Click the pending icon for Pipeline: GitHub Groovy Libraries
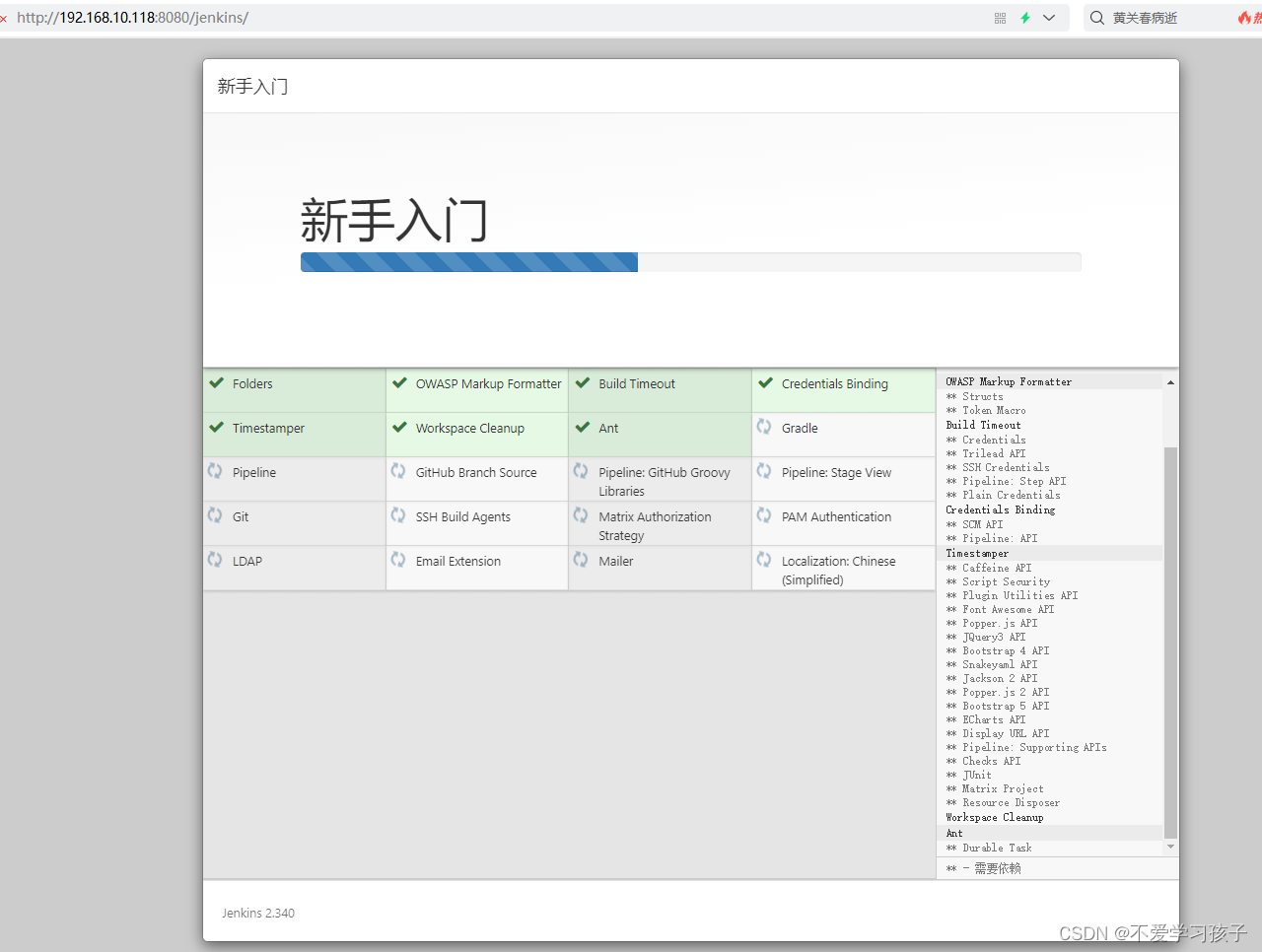 coord(581,471)
